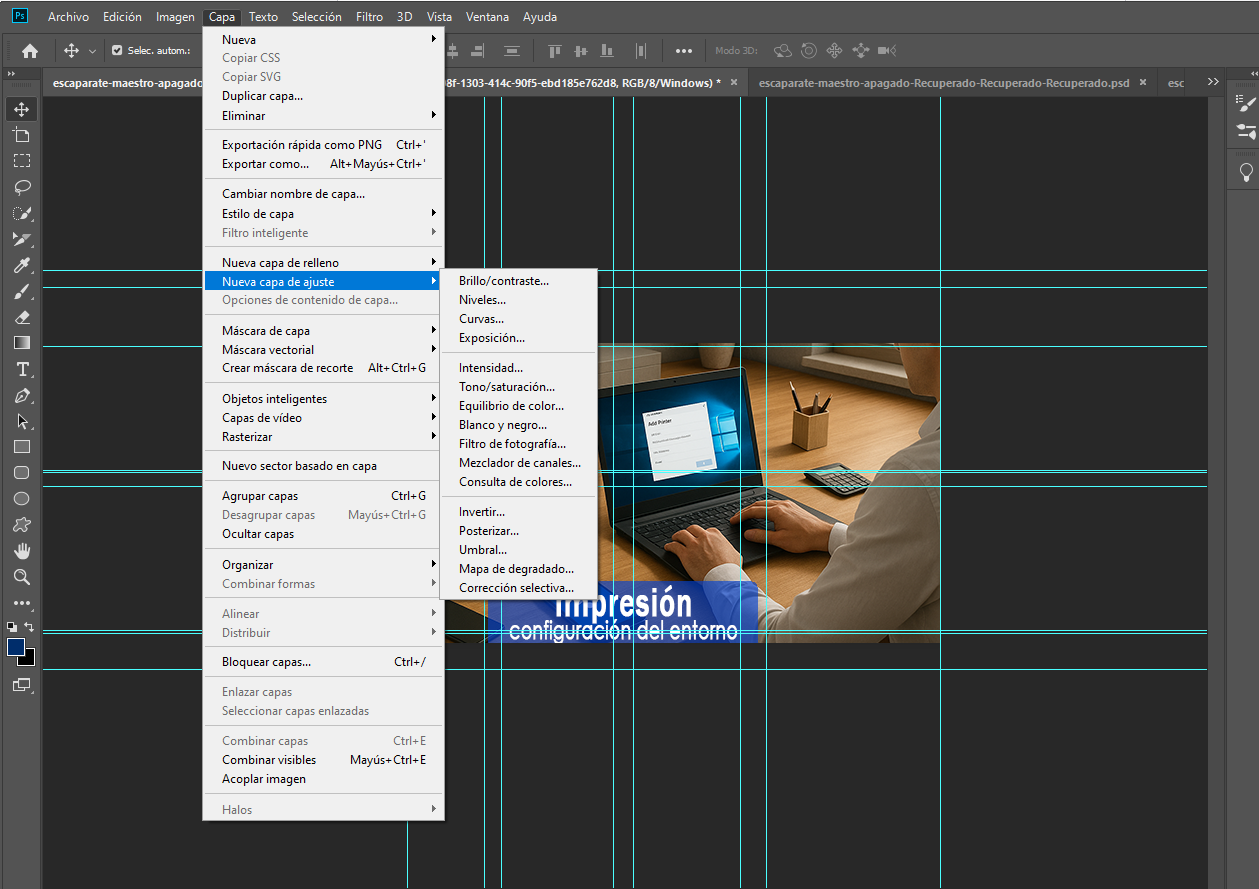Select the Eyedropper tool
Image resolution: width=1259 pixels, height=889 pixels.
click(x=21, y=265)
